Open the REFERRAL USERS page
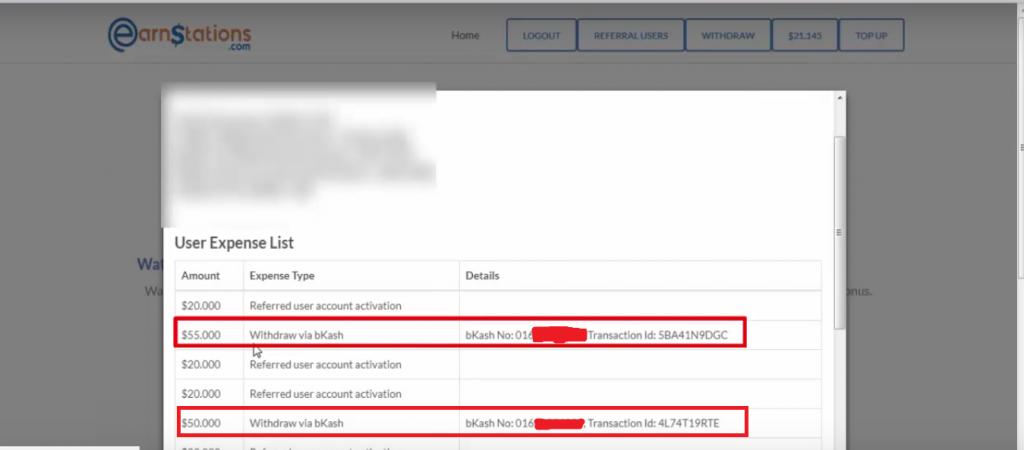 coord(631,36)
